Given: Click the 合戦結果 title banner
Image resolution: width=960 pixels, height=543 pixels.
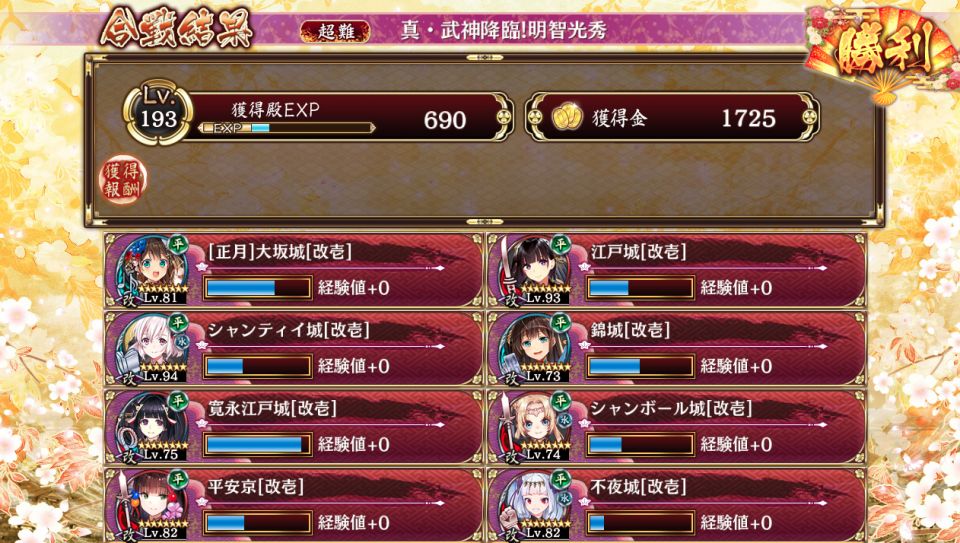Looking at the screenshot, I should [x=176, y=28].
